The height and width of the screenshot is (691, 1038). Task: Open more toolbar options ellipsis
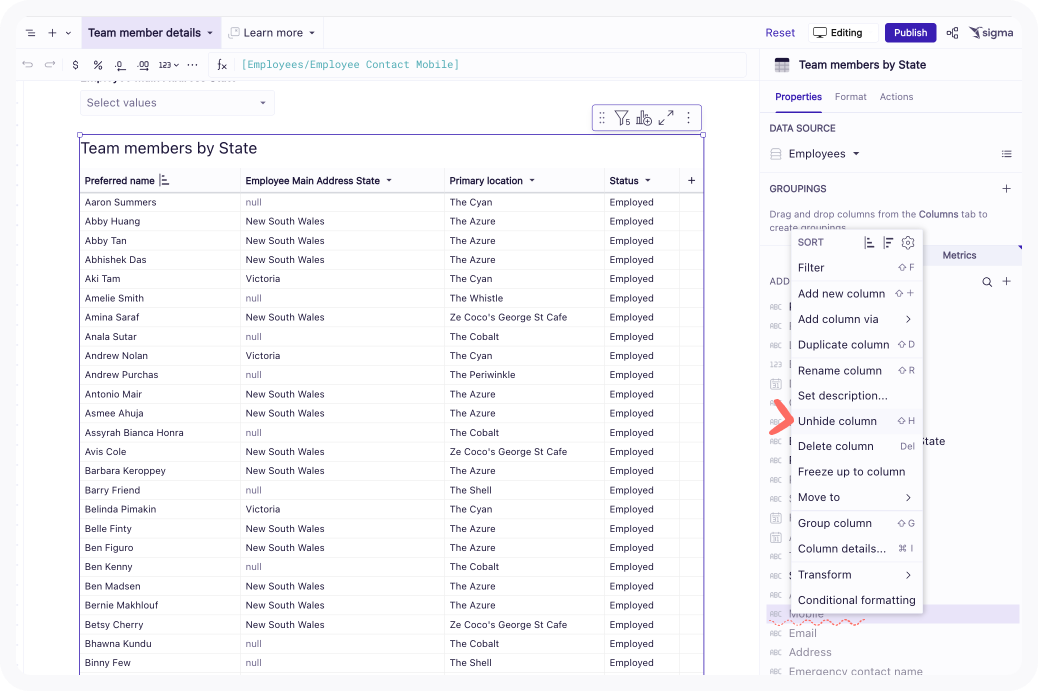pyautogui.click(x=193, y=65)
